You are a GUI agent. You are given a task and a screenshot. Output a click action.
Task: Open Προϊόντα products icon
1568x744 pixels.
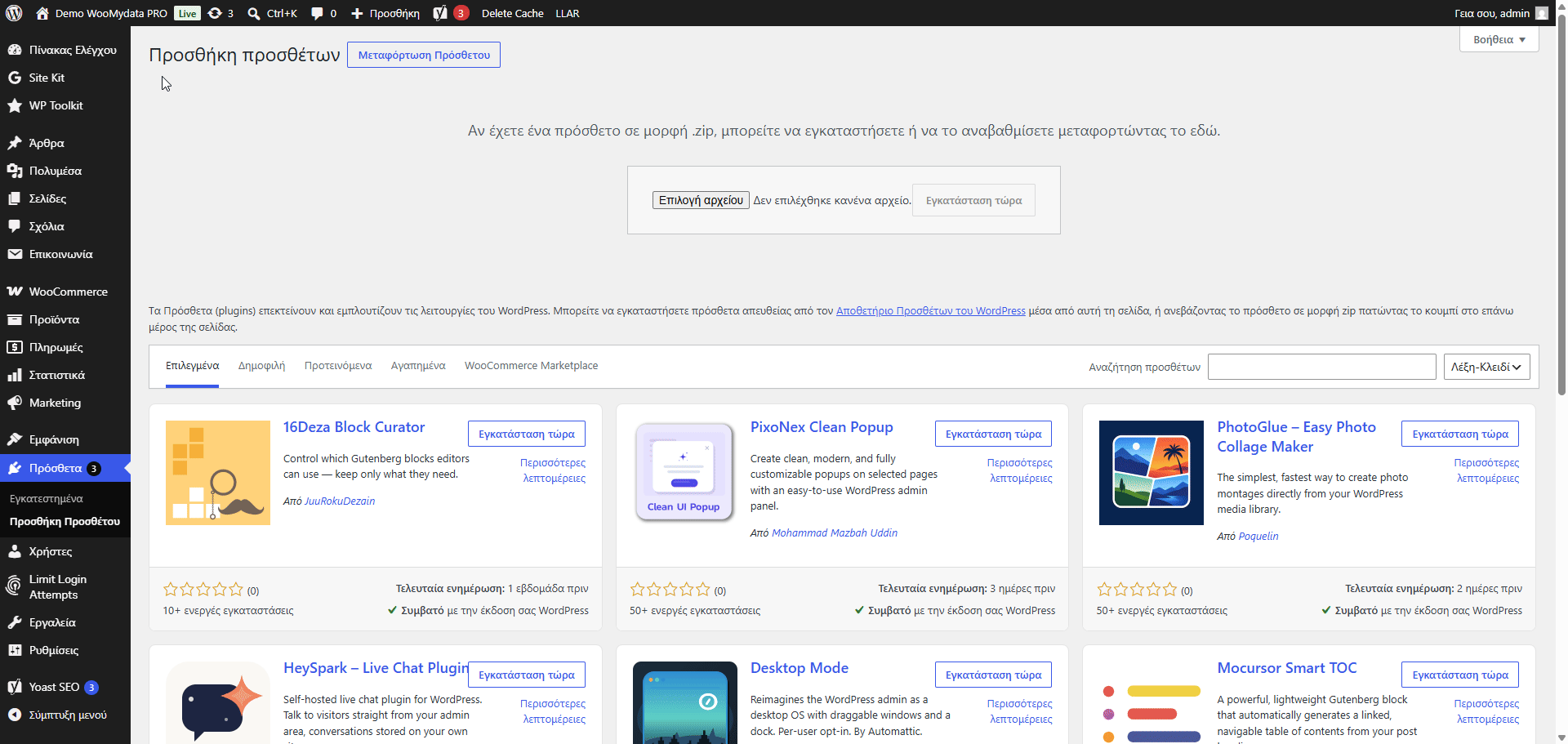coord(14,319)
